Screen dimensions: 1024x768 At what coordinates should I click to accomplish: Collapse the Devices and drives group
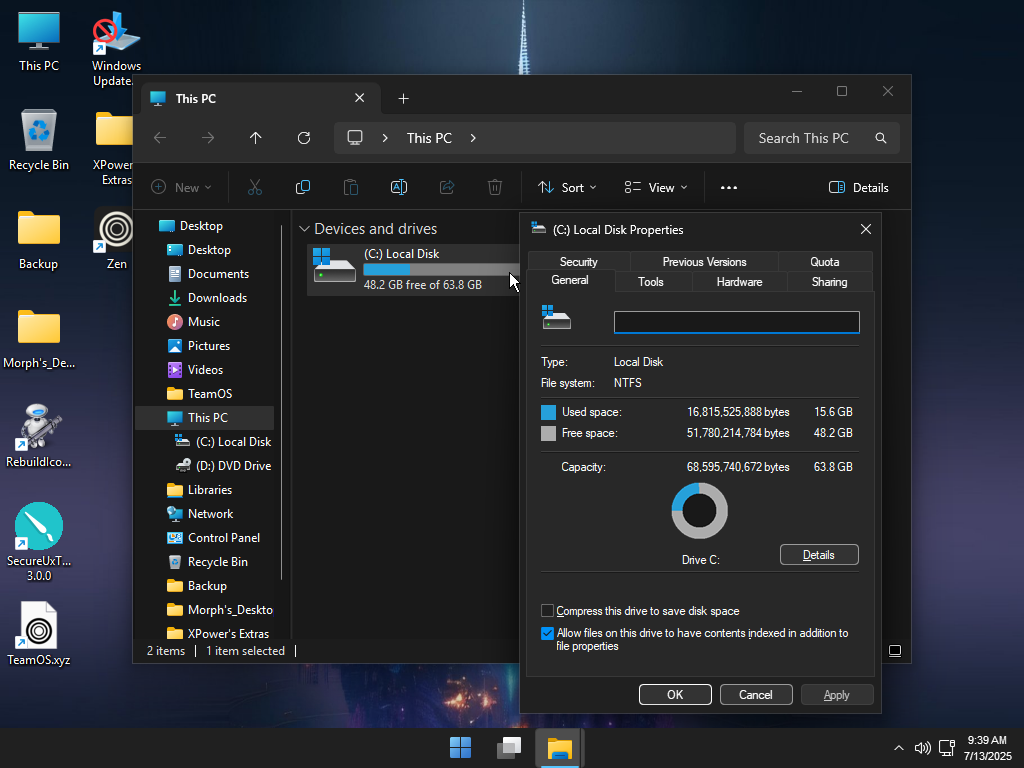coord(304,229)
